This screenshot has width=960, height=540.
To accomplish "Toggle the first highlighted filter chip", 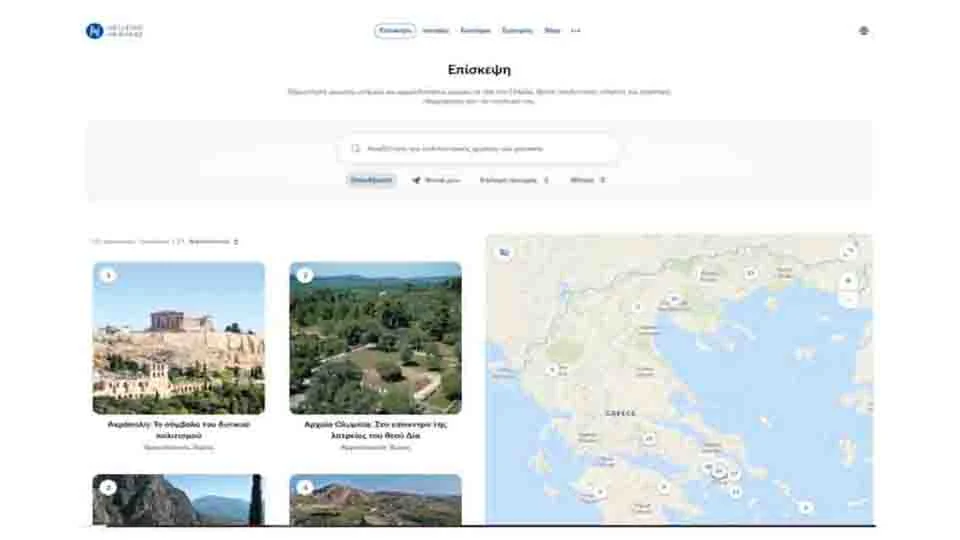I will pos(371,181).
